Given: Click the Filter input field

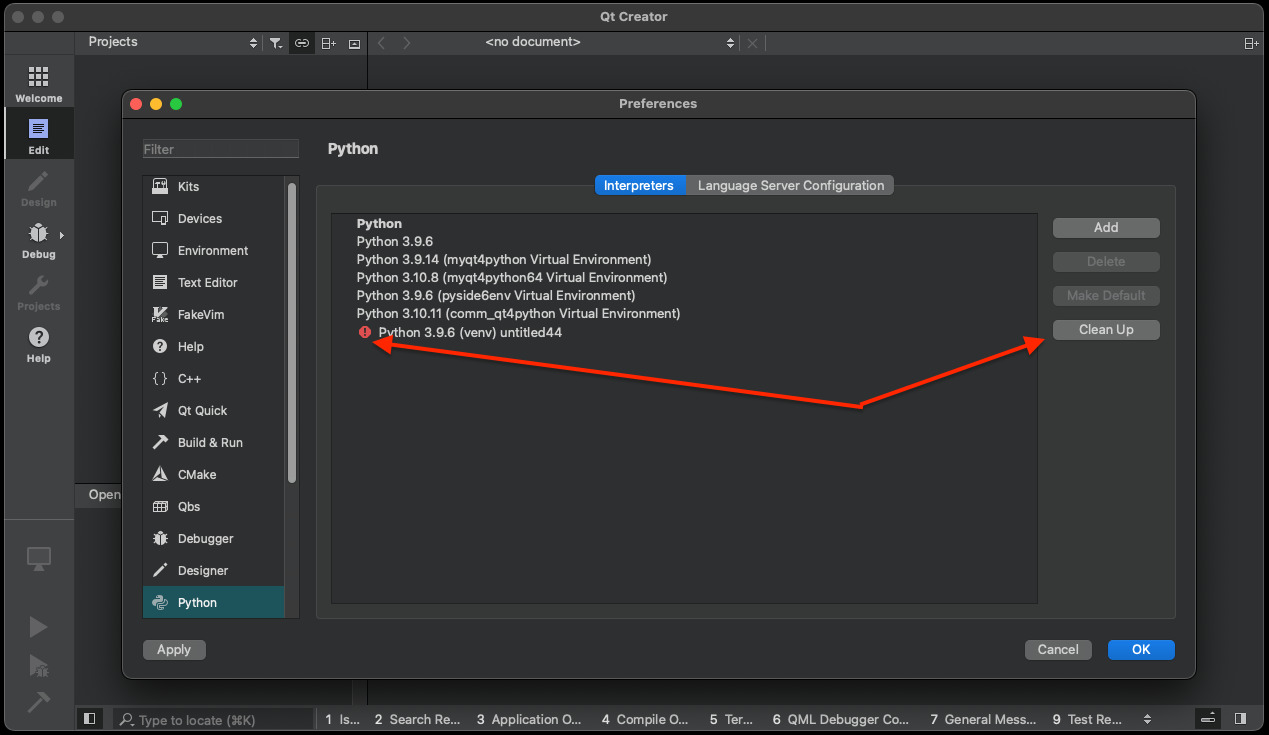Looking at the screenshot, I should click(220, 148).
